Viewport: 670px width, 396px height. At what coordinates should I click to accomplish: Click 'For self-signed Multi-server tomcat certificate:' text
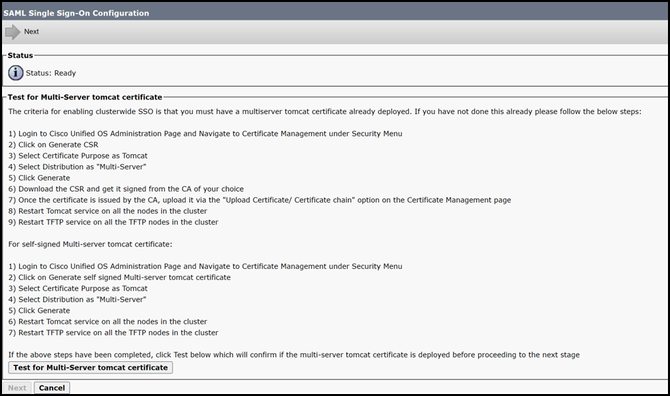coord(90,244)
